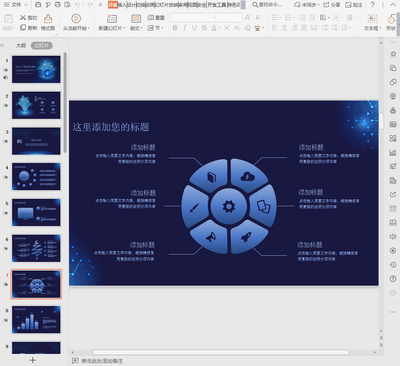400x366 pixels.
Task: Click the Share (分享) button
Action: 332,5
